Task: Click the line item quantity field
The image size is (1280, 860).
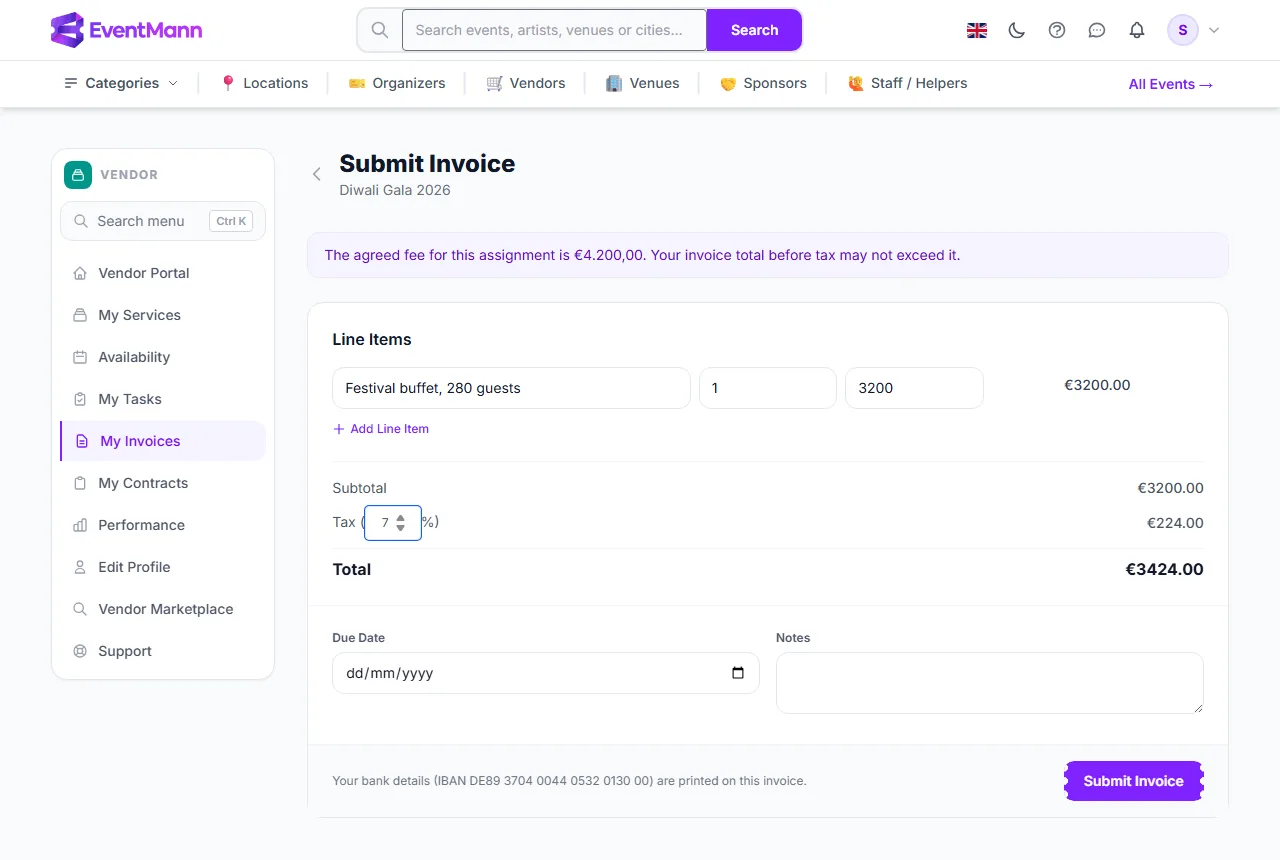Action: 768,388
